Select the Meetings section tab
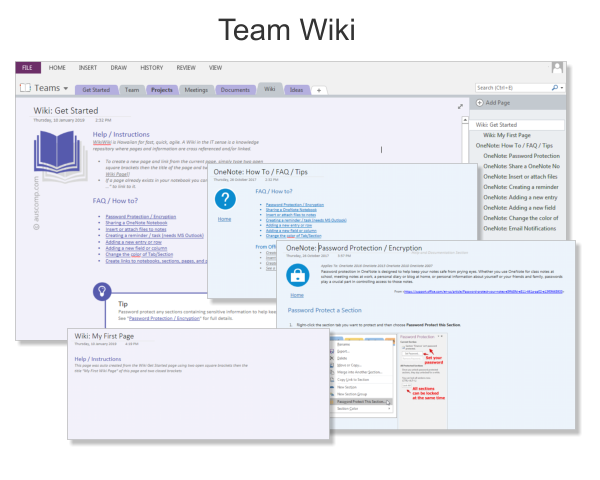600x480 pixels. [196, 90]
